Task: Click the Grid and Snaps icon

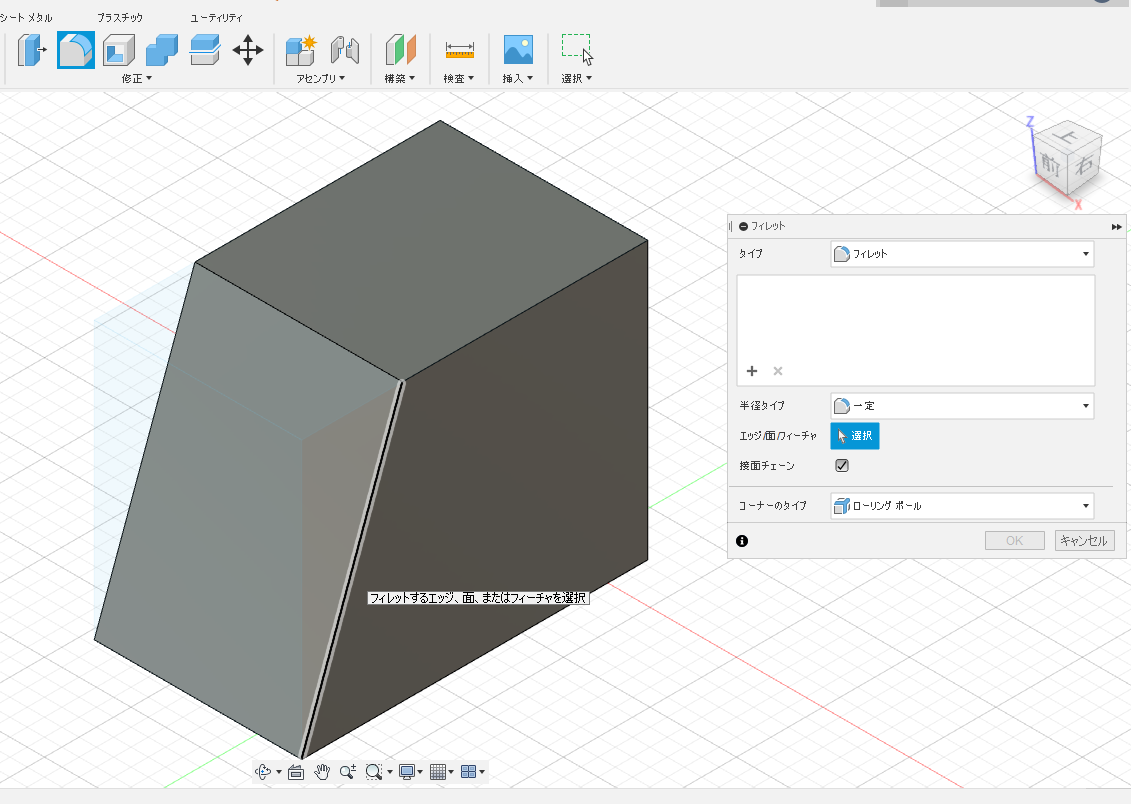Action: coord(438,772)
